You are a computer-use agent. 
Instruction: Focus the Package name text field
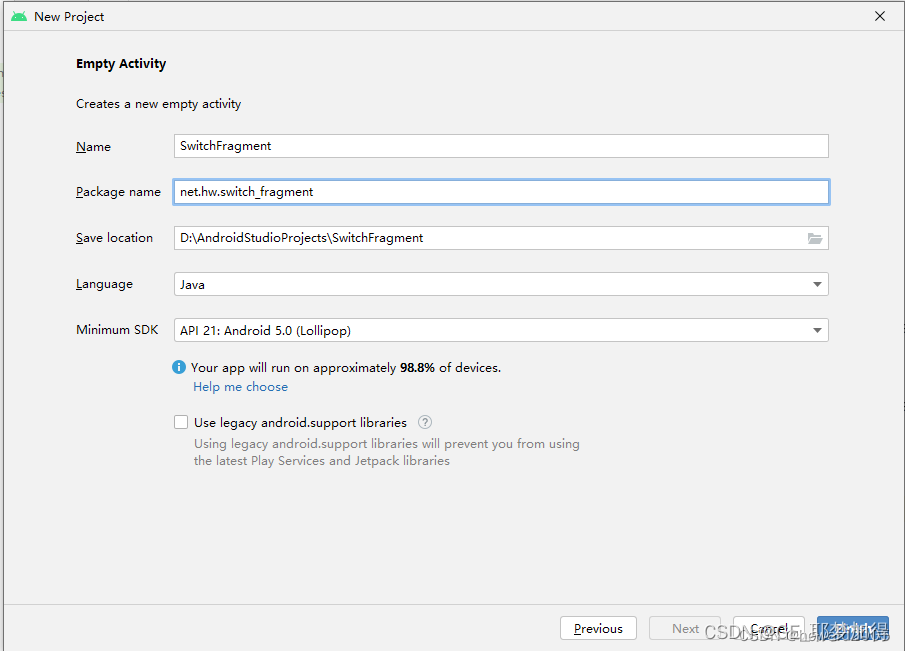(500, 191)
